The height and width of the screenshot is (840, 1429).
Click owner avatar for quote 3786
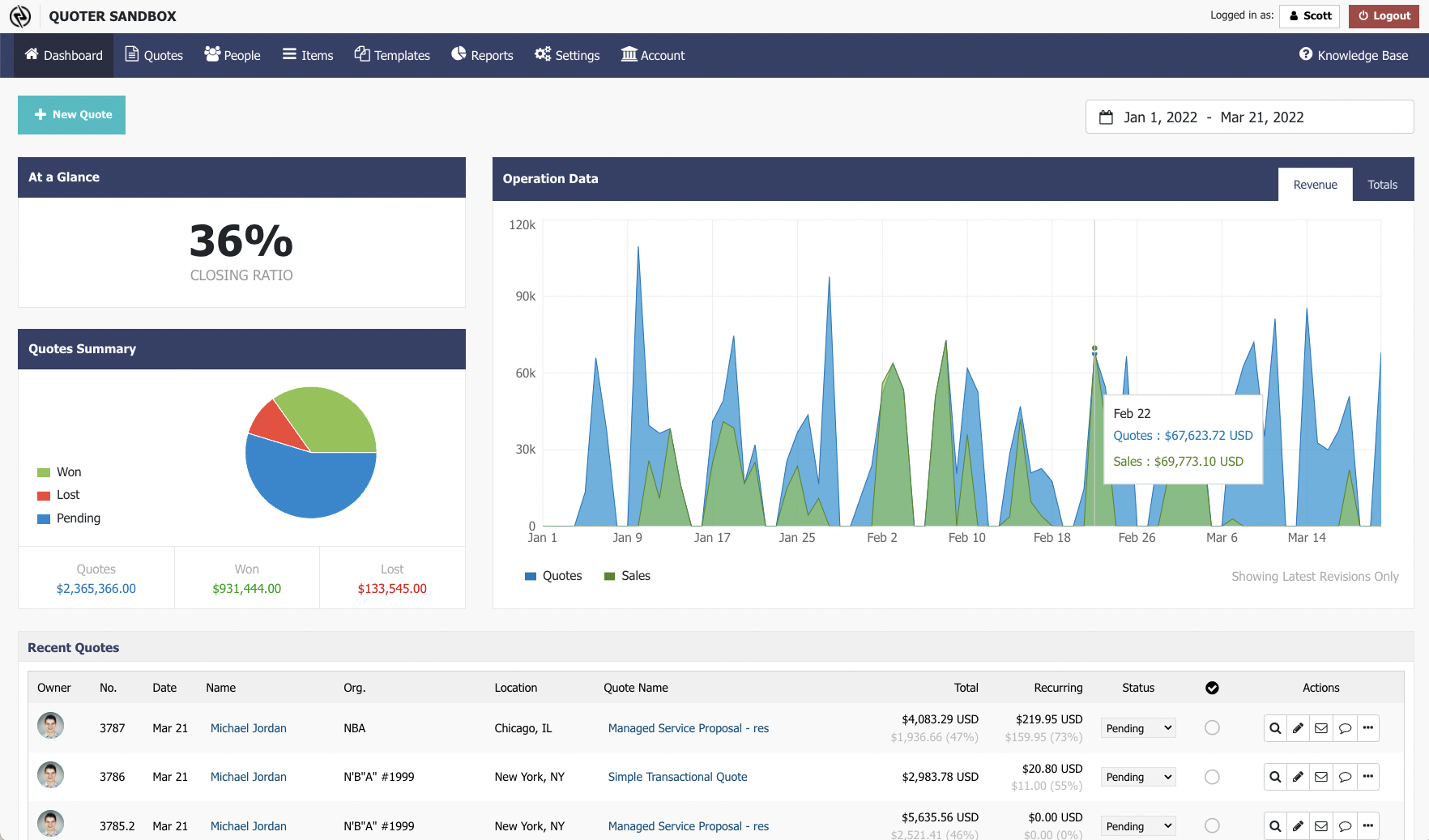pos(50,775)
